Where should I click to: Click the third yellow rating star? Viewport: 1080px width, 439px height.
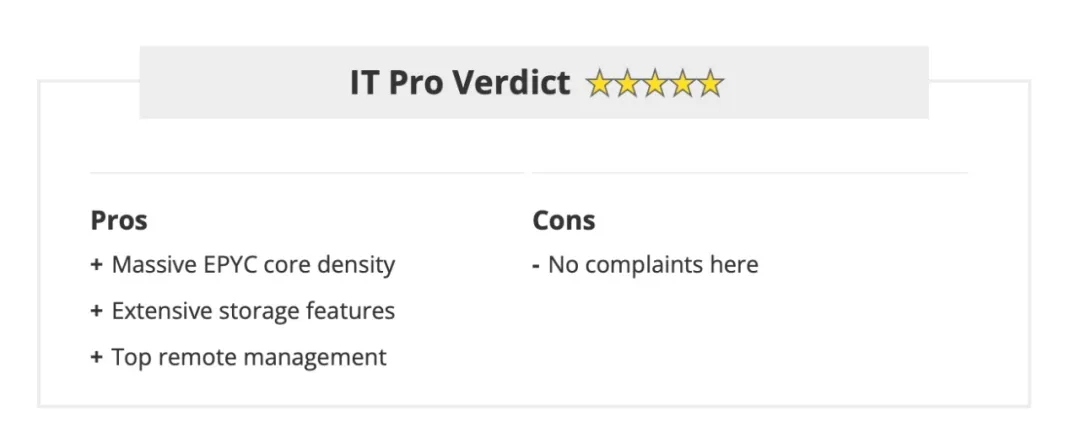click(x=654, y=83)
